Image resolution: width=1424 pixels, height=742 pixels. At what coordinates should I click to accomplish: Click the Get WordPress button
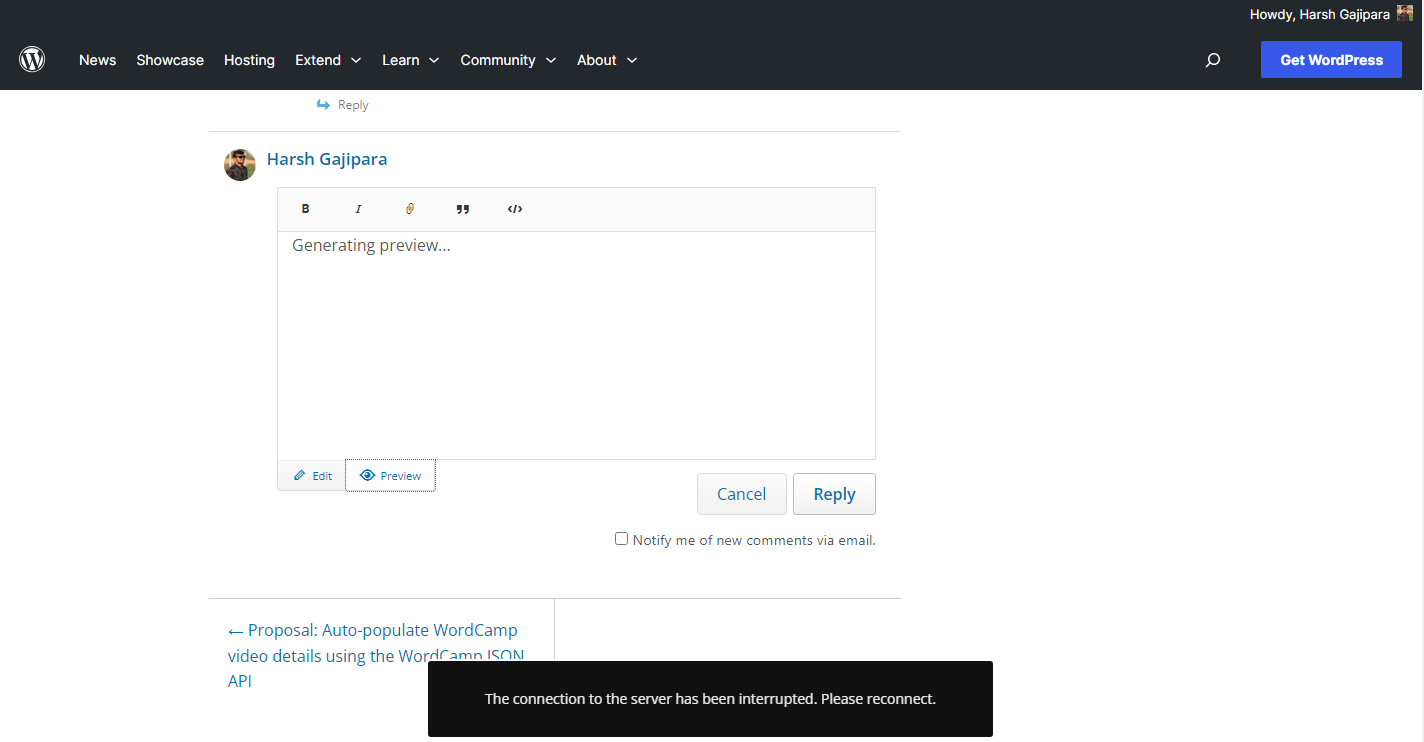(x=1331, y=60)
